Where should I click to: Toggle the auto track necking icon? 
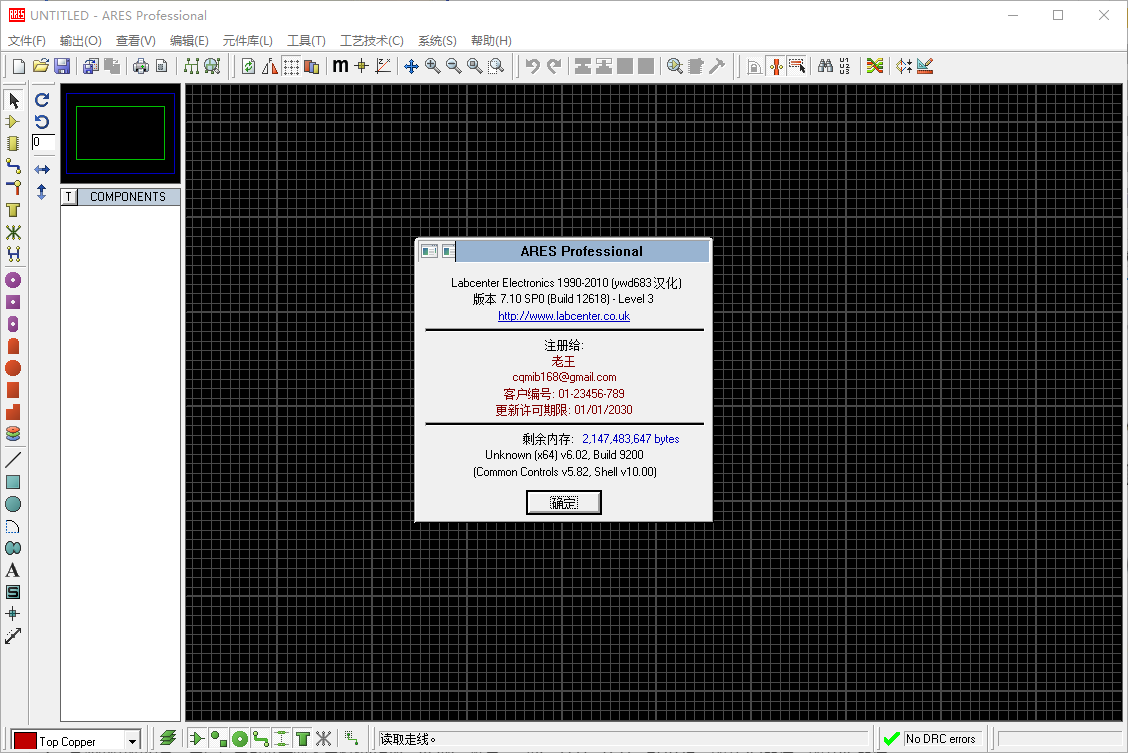[776, 66]
